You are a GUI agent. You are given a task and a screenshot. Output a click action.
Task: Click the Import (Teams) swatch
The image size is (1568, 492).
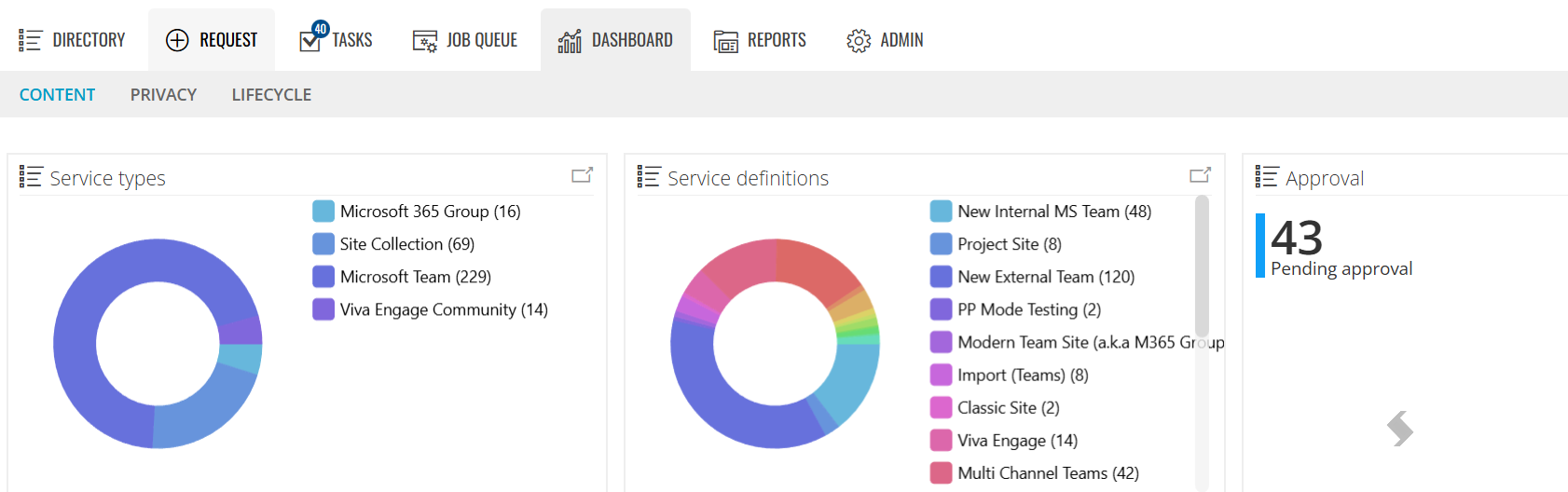[942, 375]
